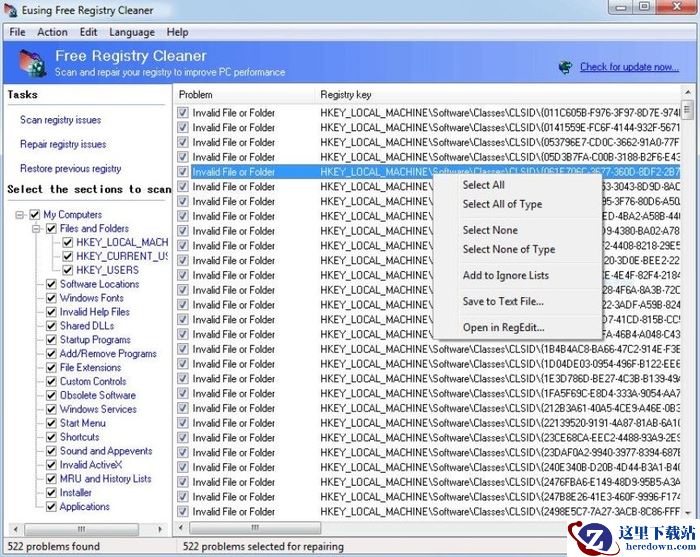Toggle the My Computers checkbox
This screenshot has height=557, width=700.
(35, 215)
